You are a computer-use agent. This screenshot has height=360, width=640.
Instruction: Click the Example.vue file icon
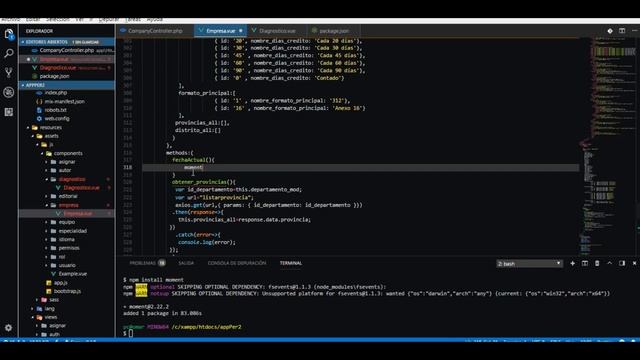coord(53,274)
